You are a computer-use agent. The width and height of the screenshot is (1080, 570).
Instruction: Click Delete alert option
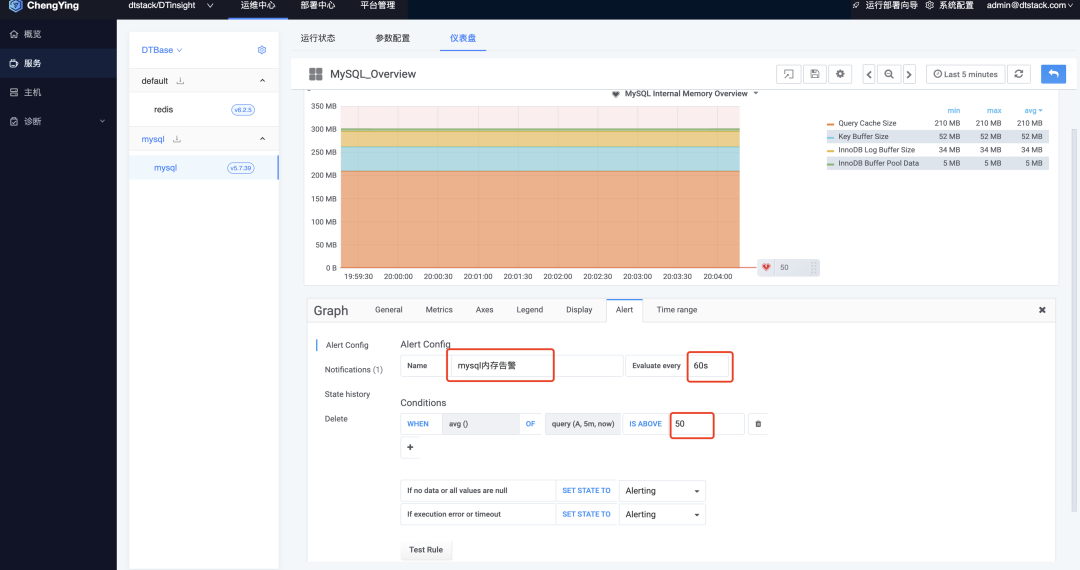336,419
